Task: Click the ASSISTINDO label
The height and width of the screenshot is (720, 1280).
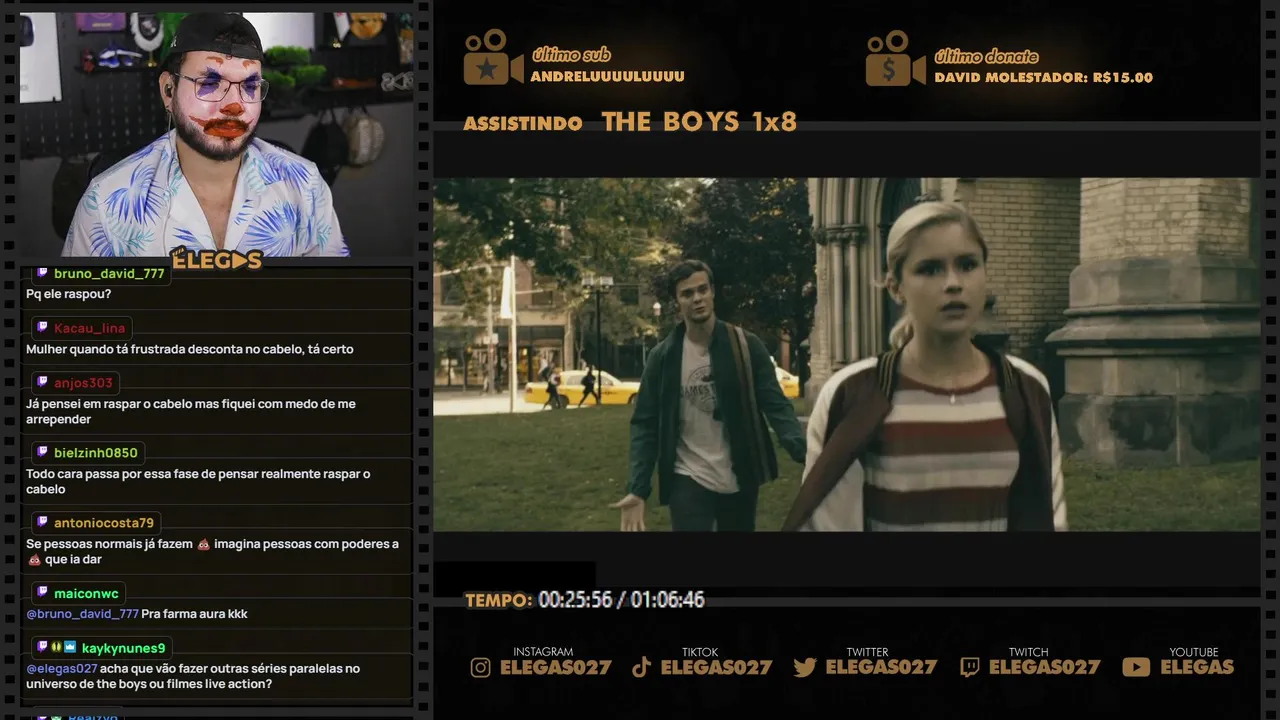Action: (x=523, y=124)
